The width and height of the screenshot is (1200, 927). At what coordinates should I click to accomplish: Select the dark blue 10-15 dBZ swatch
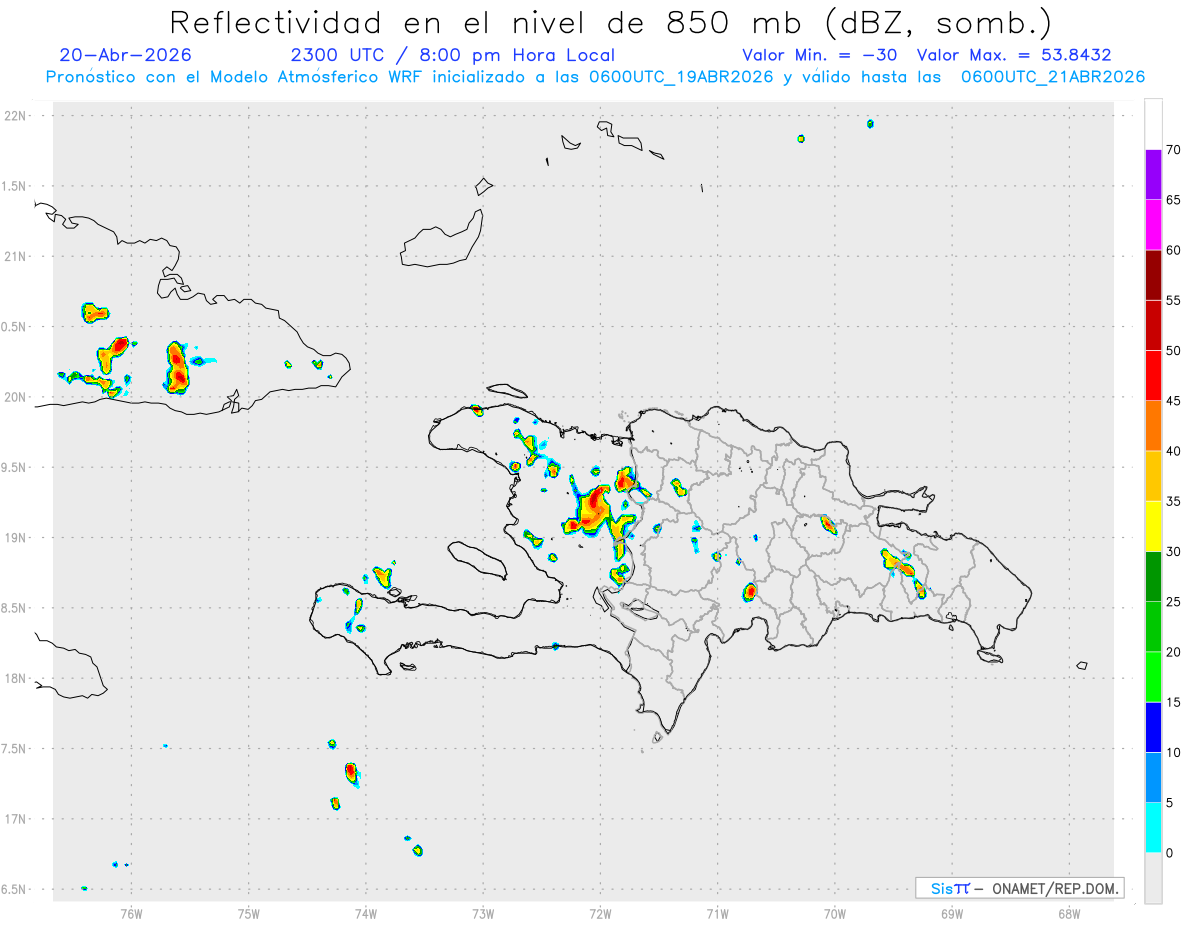click(x=1153, y=727)
